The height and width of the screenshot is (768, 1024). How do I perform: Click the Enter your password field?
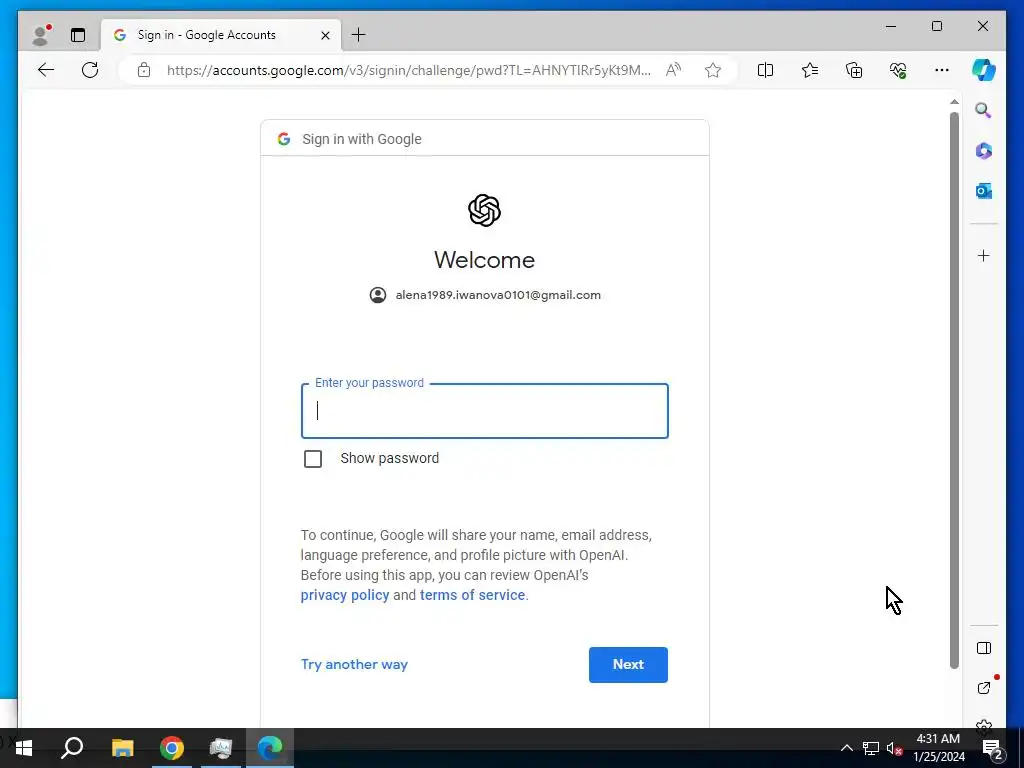coord(485,411)
